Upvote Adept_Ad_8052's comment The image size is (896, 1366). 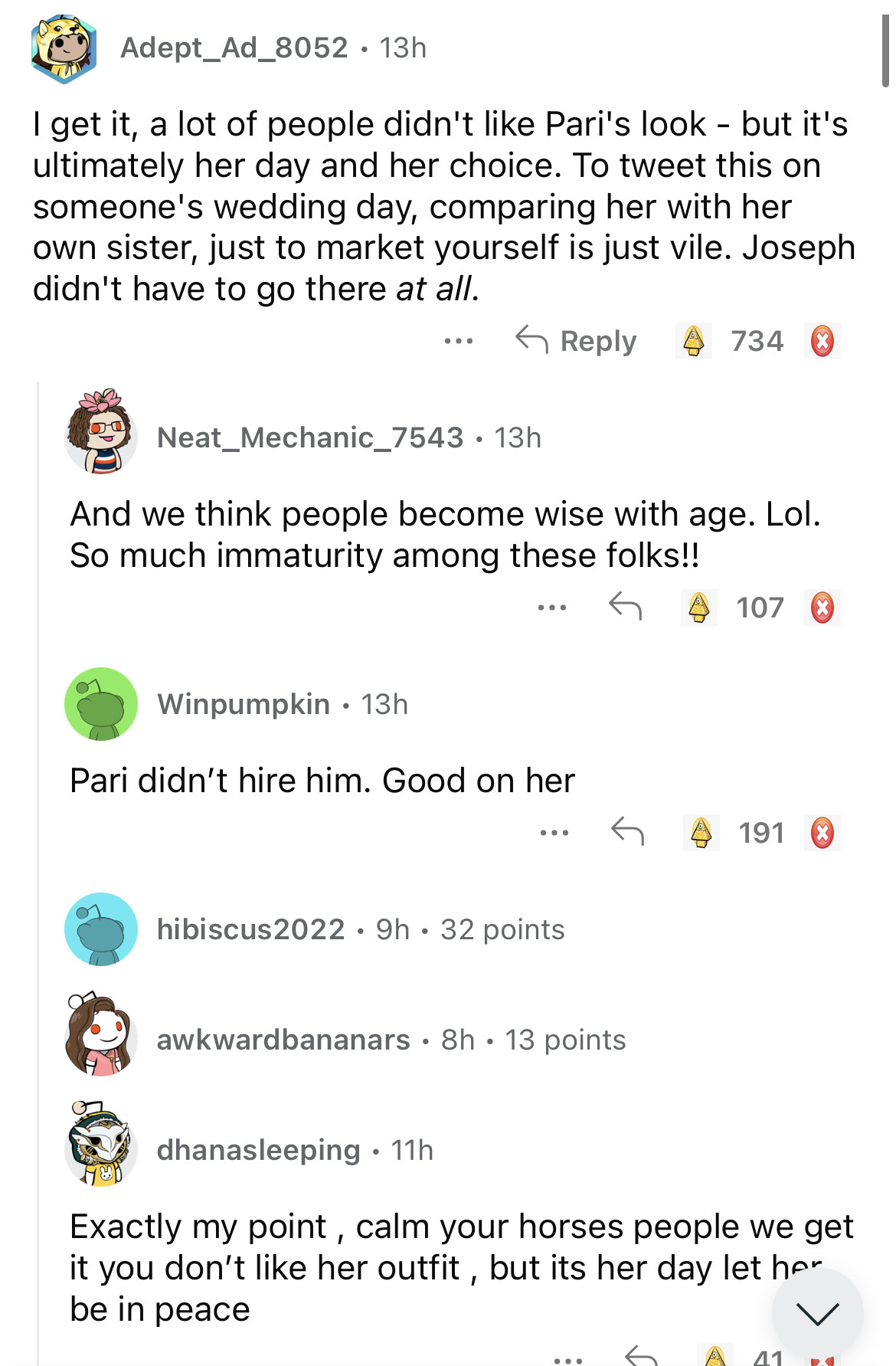pos(694,341)
